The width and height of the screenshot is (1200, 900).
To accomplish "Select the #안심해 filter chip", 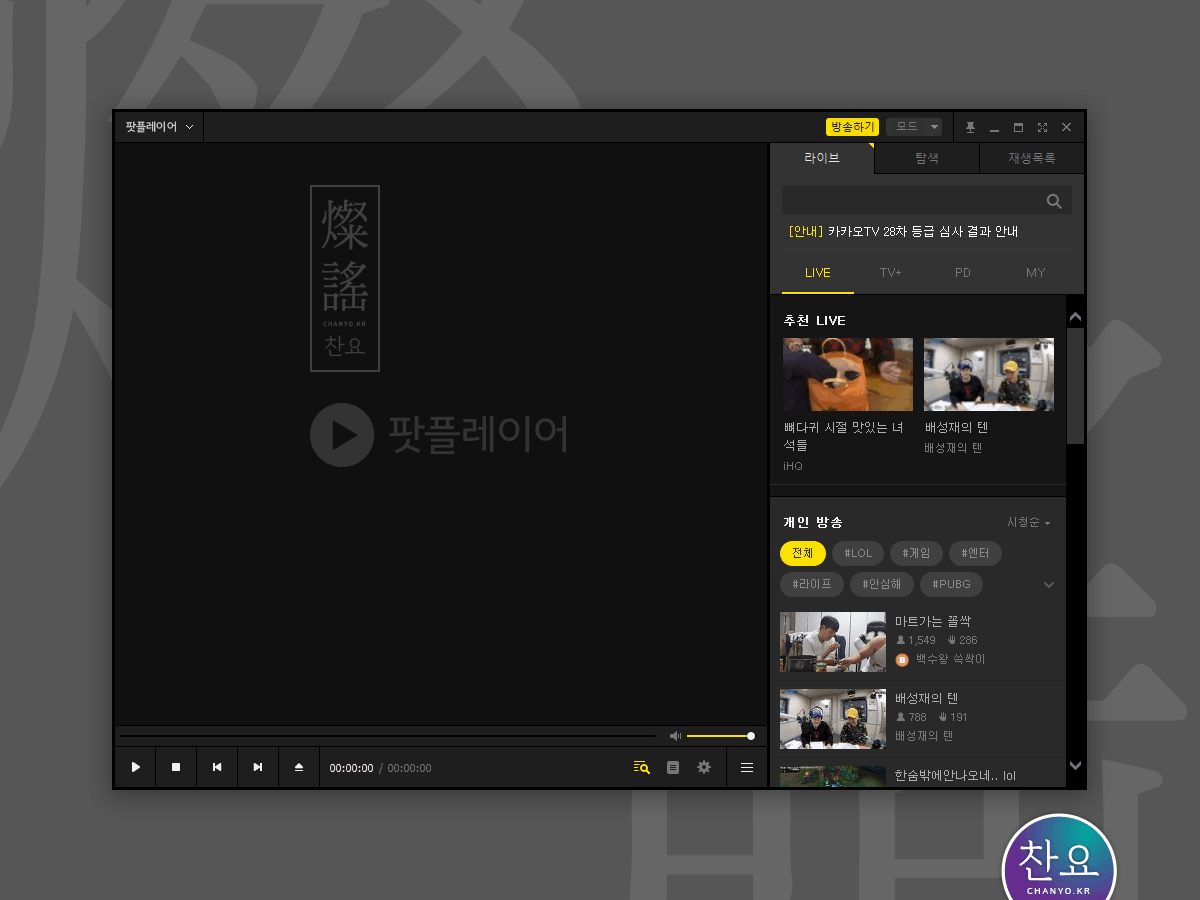I will point(882,584).
